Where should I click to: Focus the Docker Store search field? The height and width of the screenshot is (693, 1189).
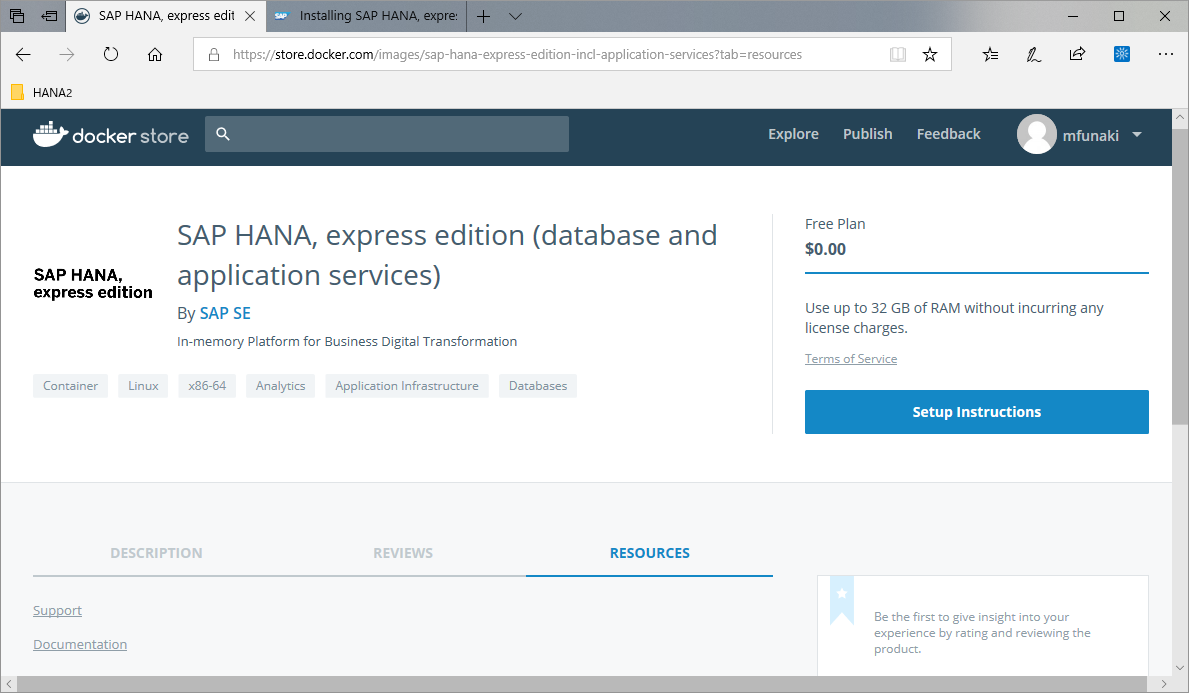click(387, 133)
